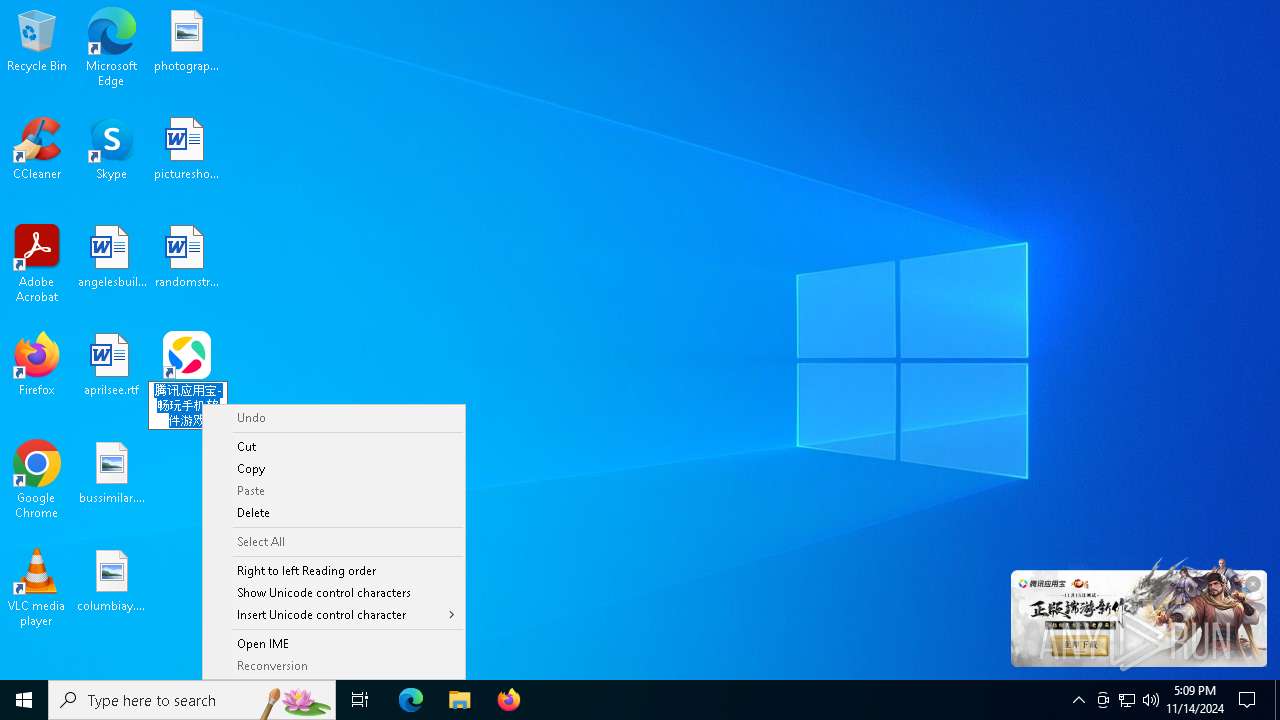Open the Action Center notifications icon
The image size is (1280, 720).
coord(1248,700)
